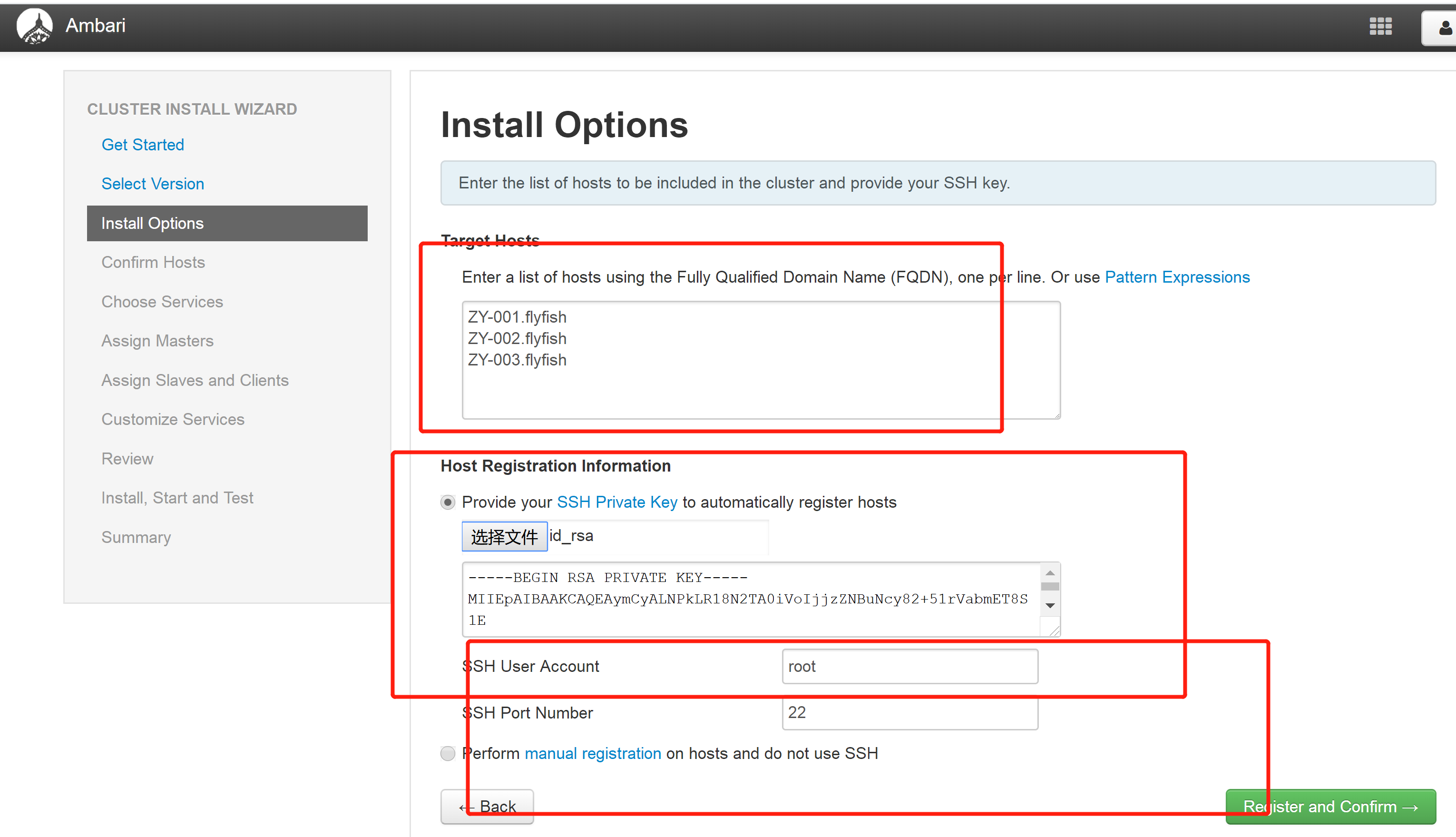Select the SSH Private Key radio button
1456x837 pixels.
coord(447,501)
